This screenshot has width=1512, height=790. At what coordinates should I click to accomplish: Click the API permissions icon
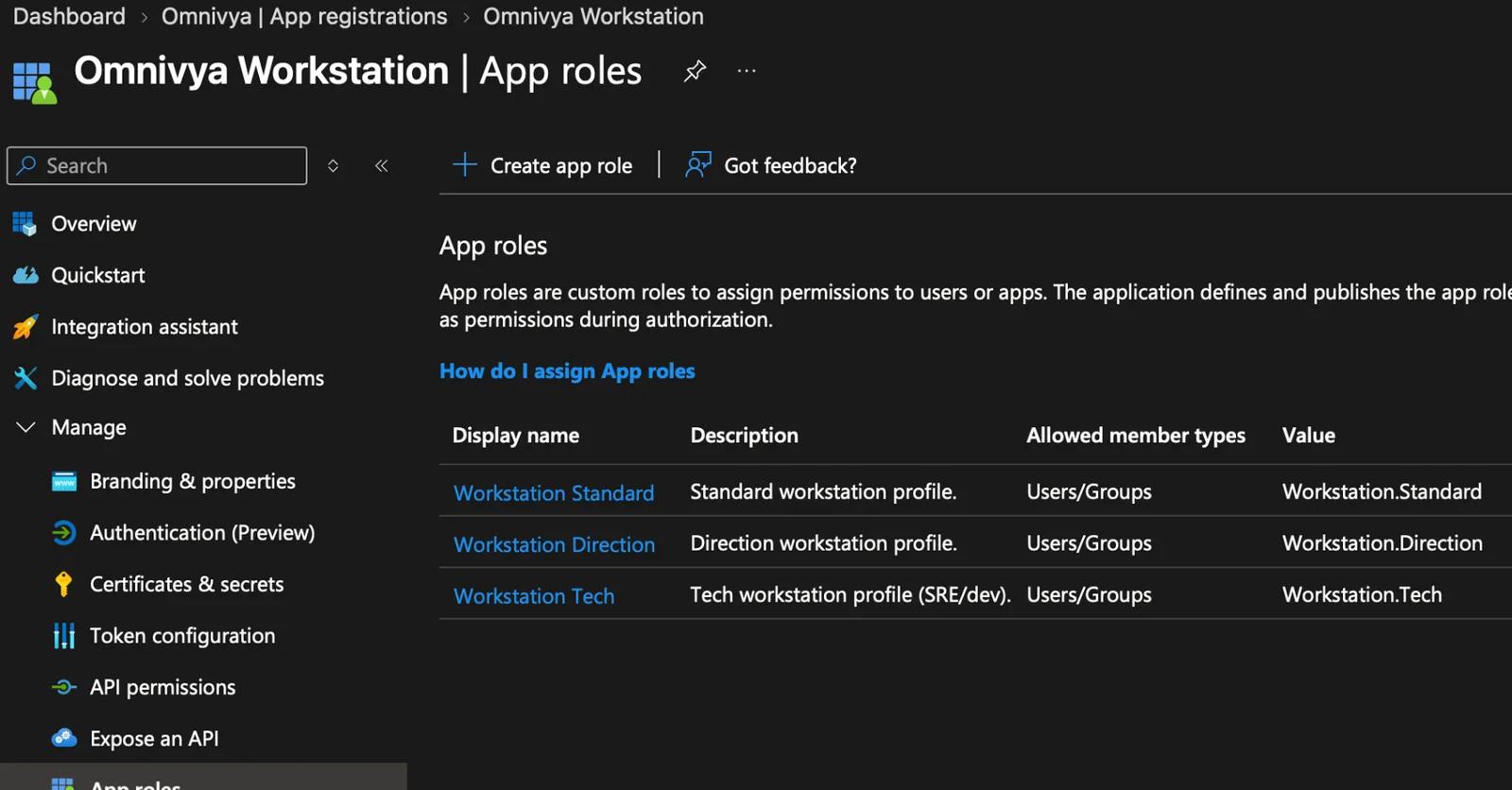tap(64, 687)
